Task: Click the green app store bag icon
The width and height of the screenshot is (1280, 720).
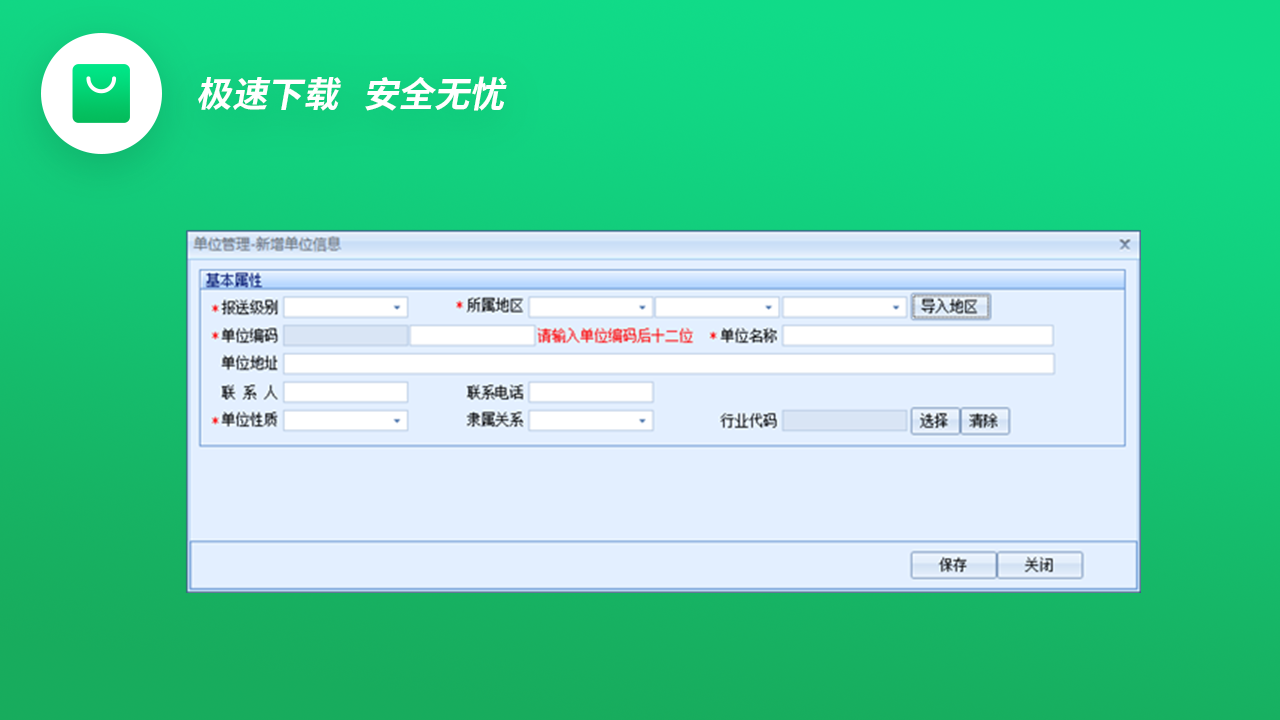Action: click(x=101, y=92)
